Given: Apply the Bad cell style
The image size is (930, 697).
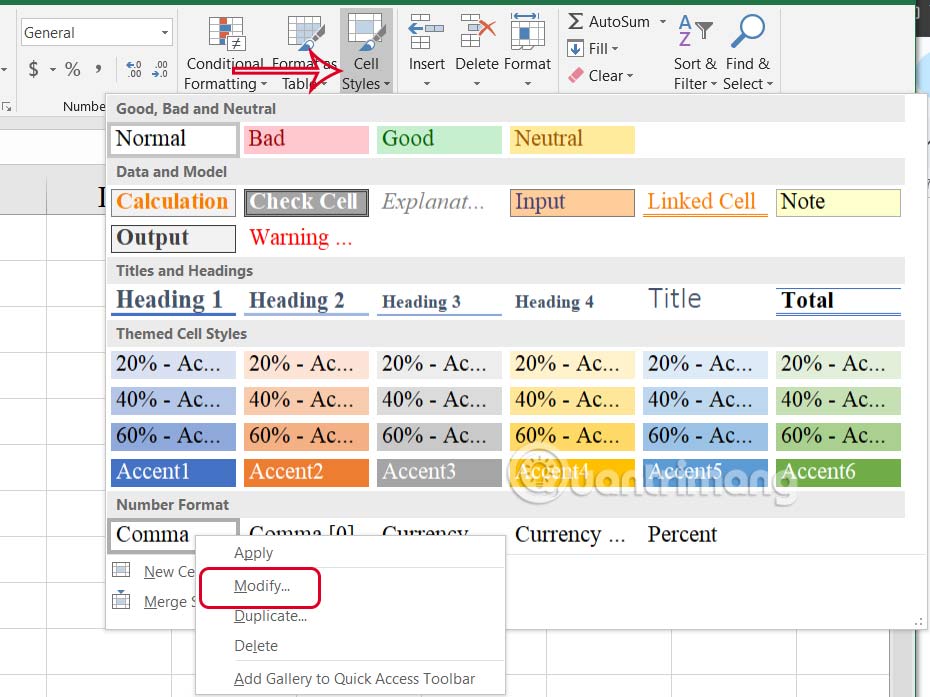Looking at the screenshot, I should 306,139.
